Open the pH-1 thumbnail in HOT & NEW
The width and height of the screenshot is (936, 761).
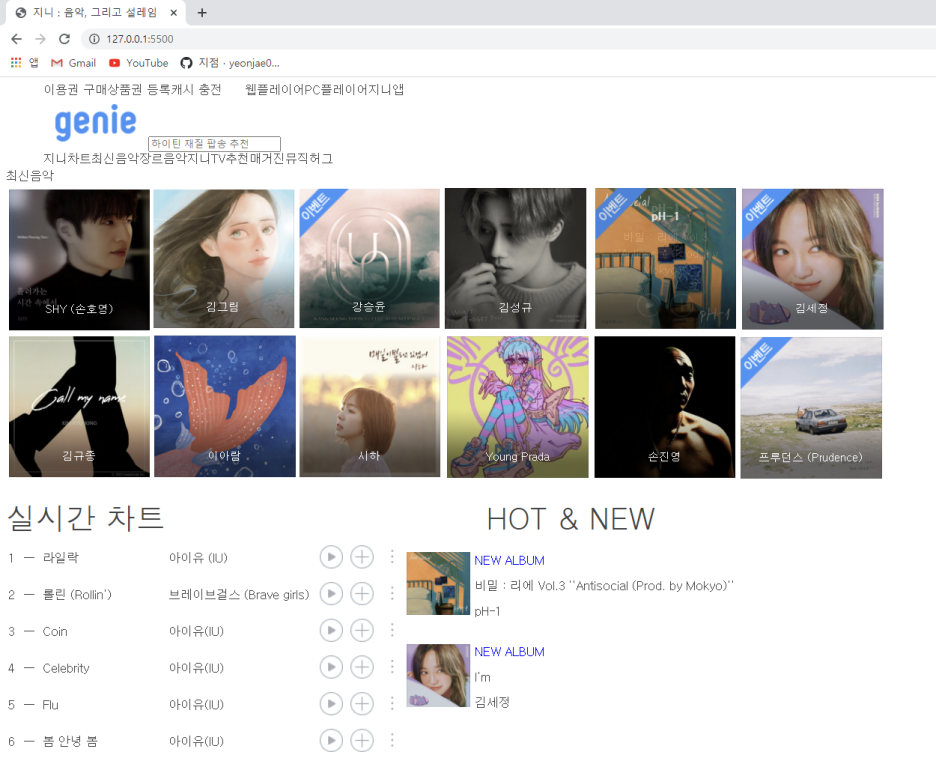438,583
